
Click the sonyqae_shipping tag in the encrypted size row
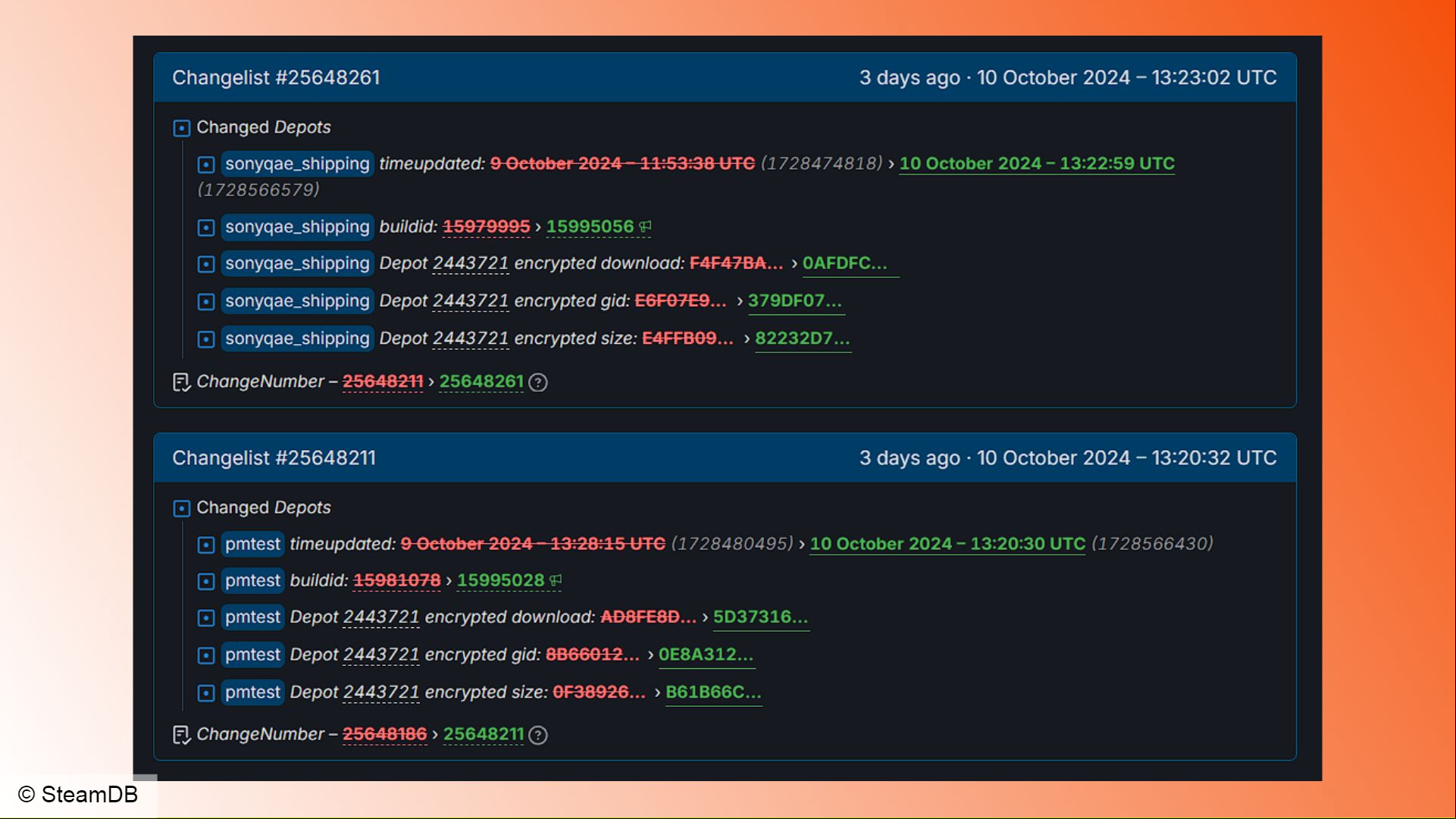[x=297, y=338]
